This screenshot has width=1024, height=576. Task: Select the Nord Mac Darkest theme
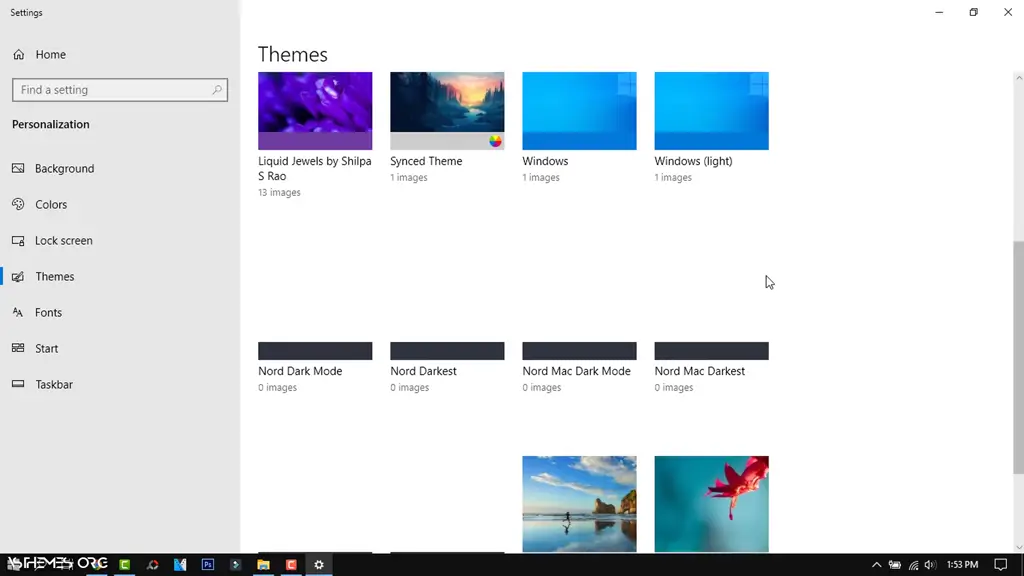coord(711,350)
